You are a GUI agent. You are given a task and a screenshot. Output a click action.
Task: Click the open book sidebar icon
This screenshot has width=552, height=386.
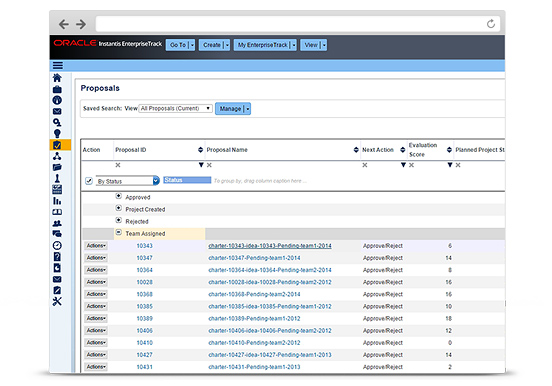[57, 212]
